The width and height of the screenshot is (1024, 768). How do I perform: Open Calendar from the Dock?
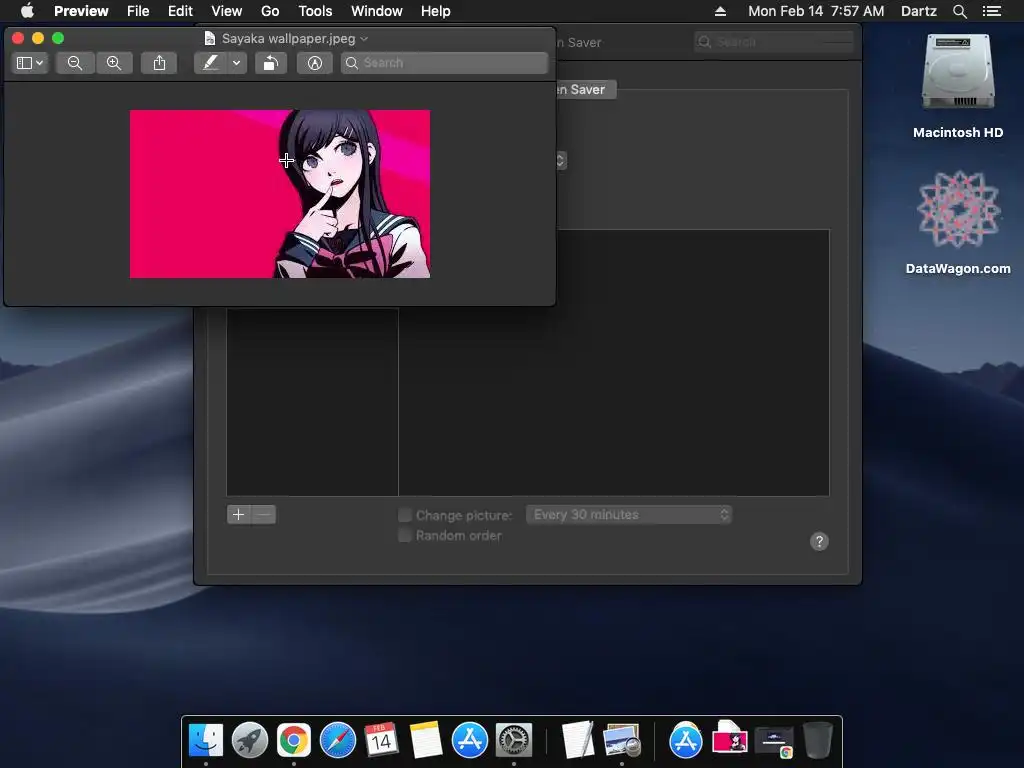coord(381,740)
